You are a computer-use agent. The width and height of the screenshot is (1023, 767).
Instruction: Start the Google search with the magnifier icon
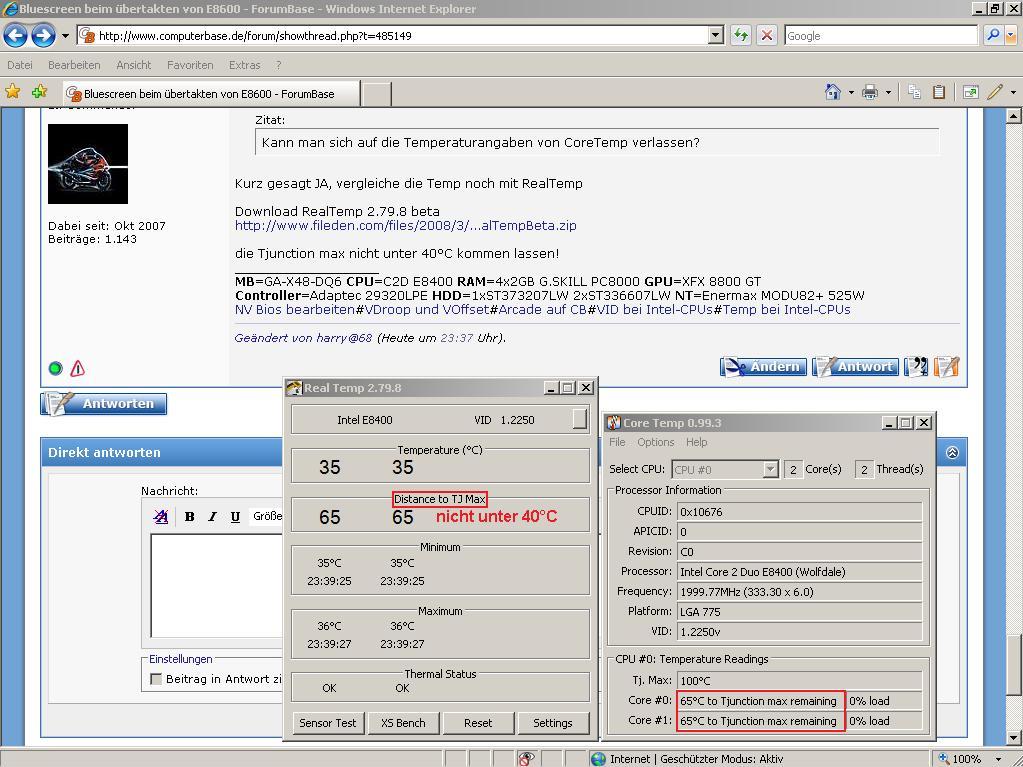click(993, 35)
